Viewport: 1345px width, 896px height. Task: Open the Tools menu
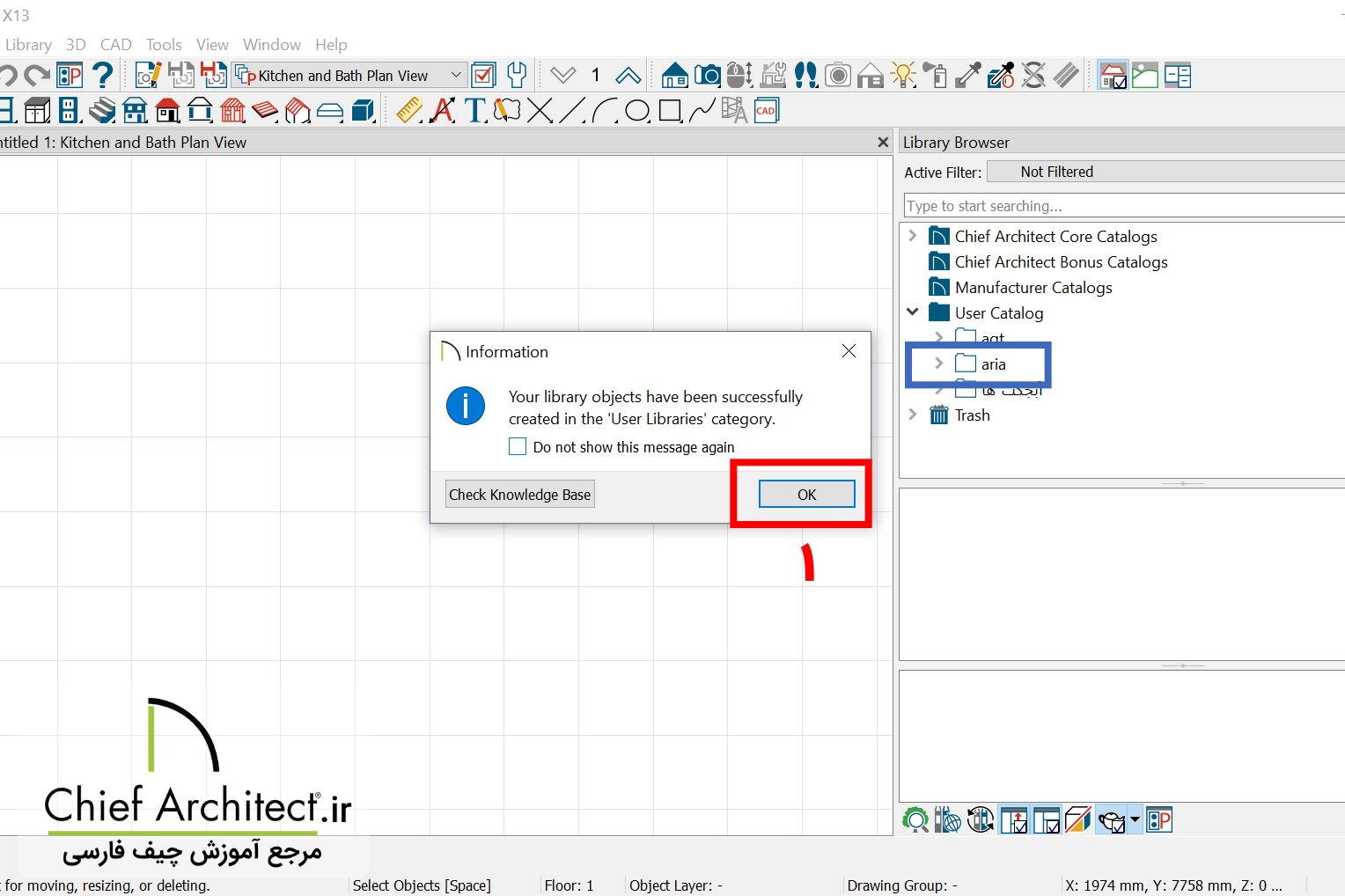coord(163,44)
